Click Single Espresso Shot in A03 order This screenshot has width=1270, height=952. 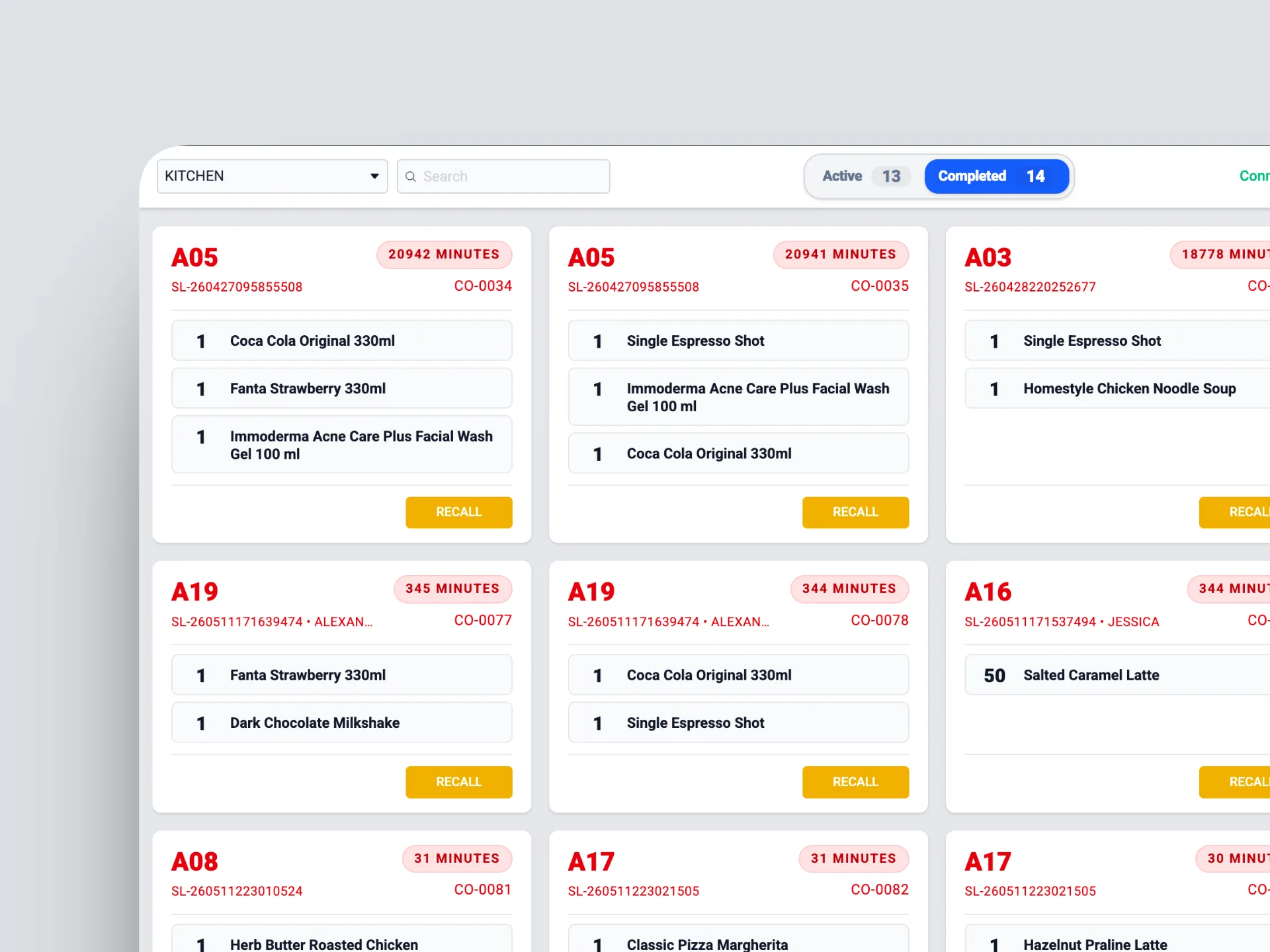[1117, 340]
